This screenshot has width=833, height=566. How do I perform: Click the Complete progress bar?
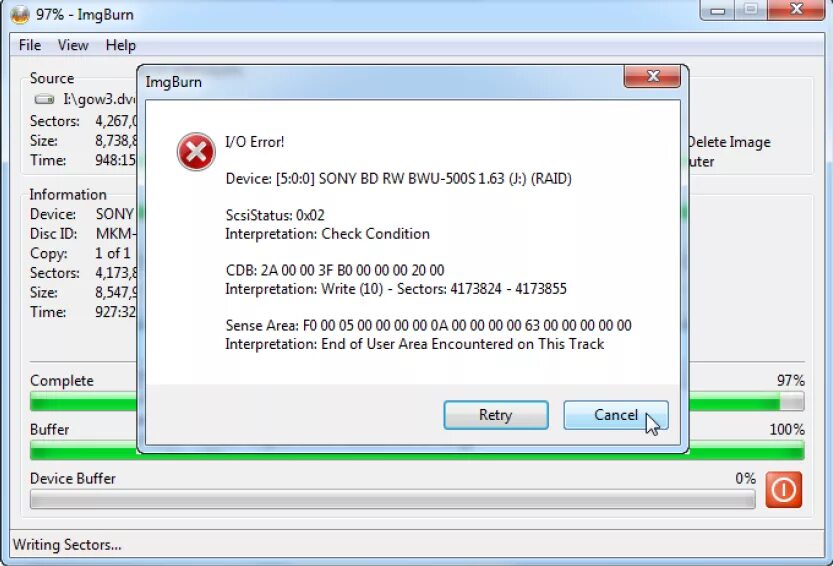(417, 401)
